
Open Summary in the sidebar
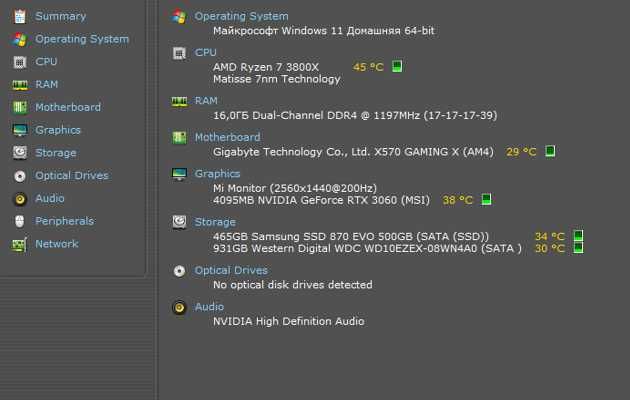point(60,16)
